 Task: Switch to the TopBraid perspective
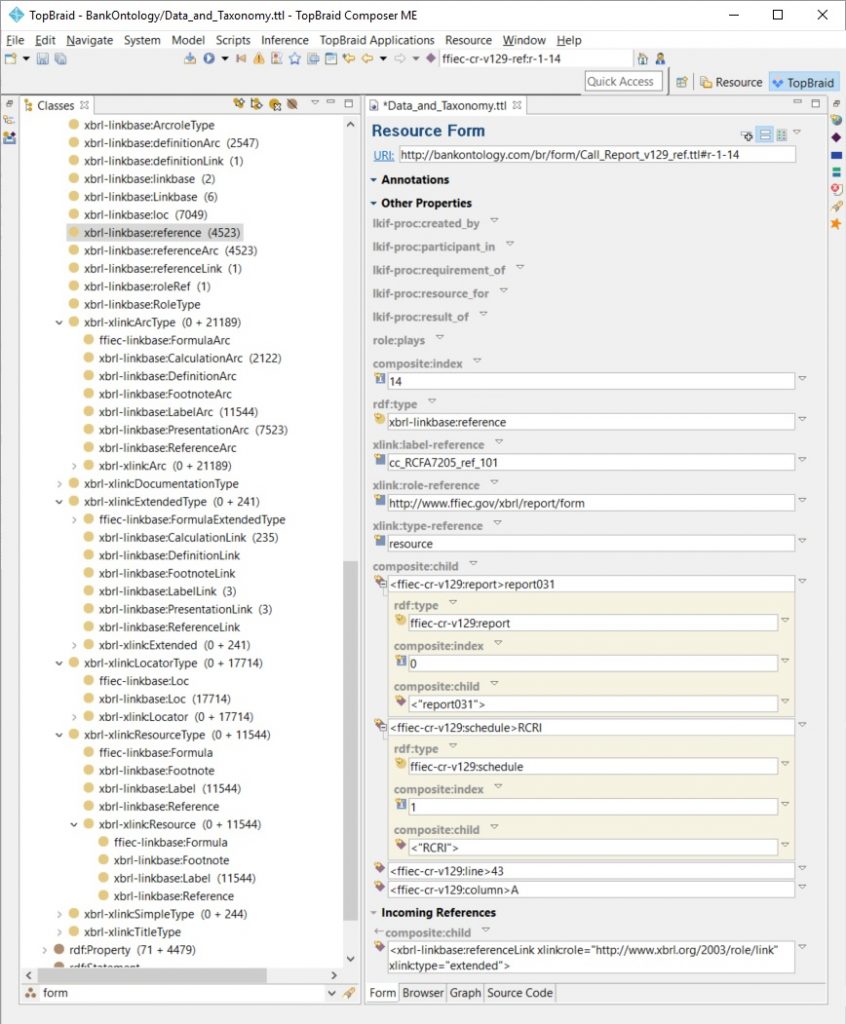[803, 82]
